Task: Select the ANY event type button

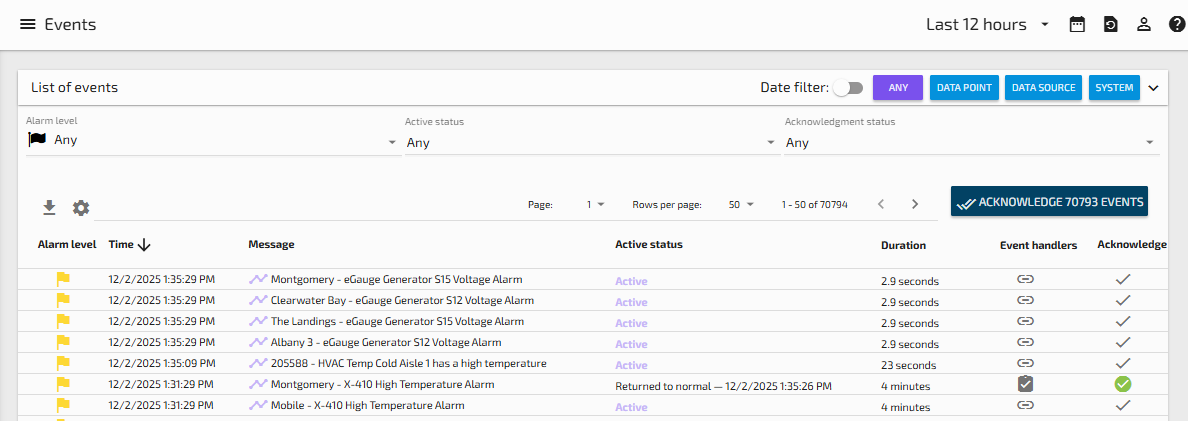Action: pyautogui.click(x=898, y=88)
